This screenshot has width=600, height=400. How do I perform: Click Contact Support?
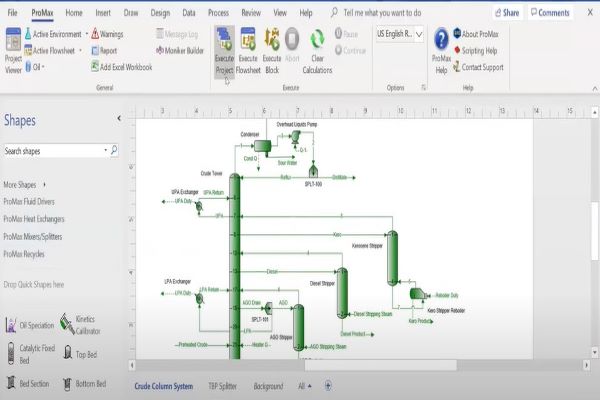pyautogui.click(x=478, y=67)
